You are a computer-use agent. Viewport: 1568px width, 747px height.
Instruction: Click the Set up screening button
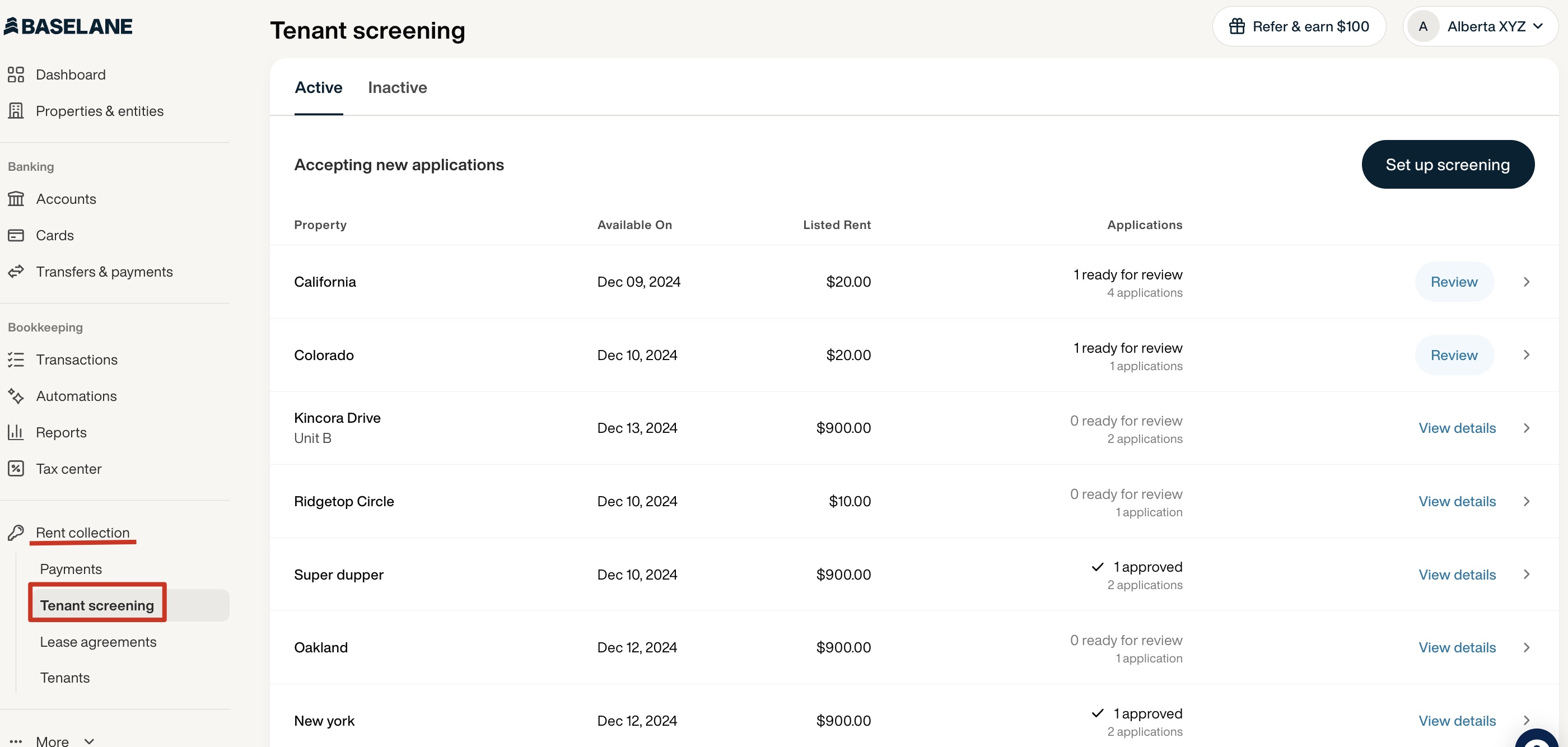coord(1448,165)
